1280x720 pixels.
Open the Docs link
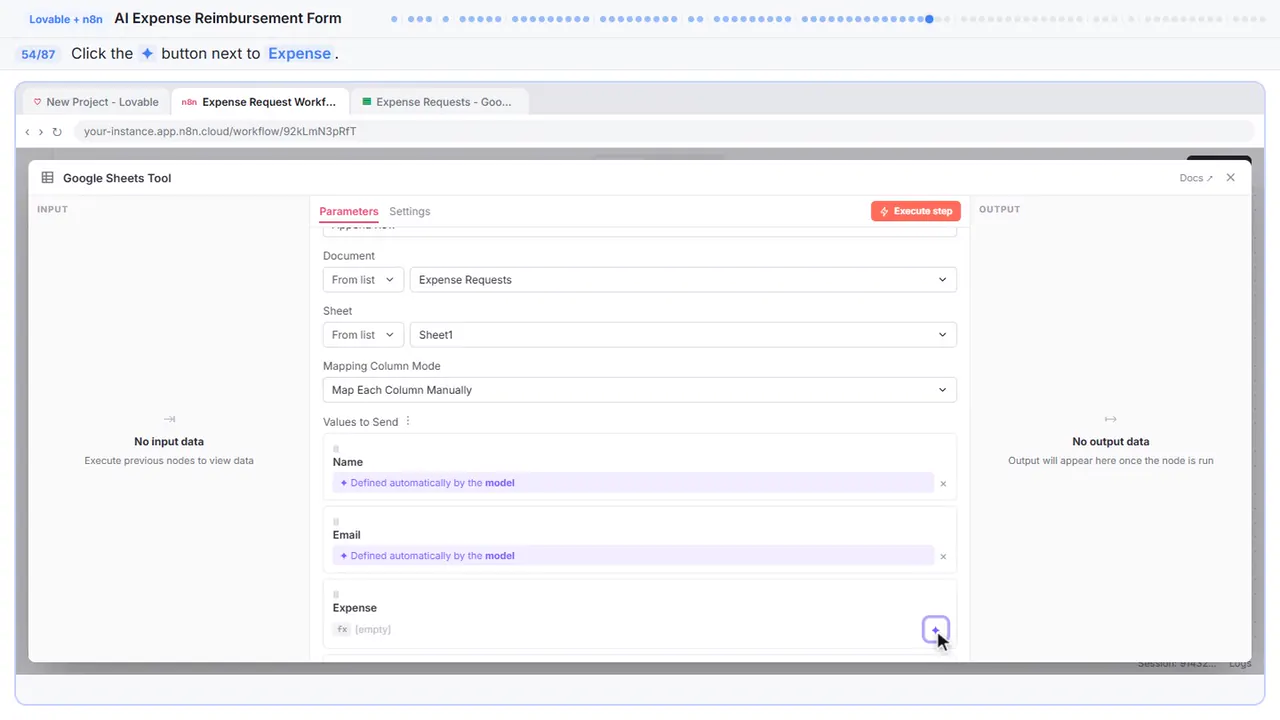(x=1196, y=178)
